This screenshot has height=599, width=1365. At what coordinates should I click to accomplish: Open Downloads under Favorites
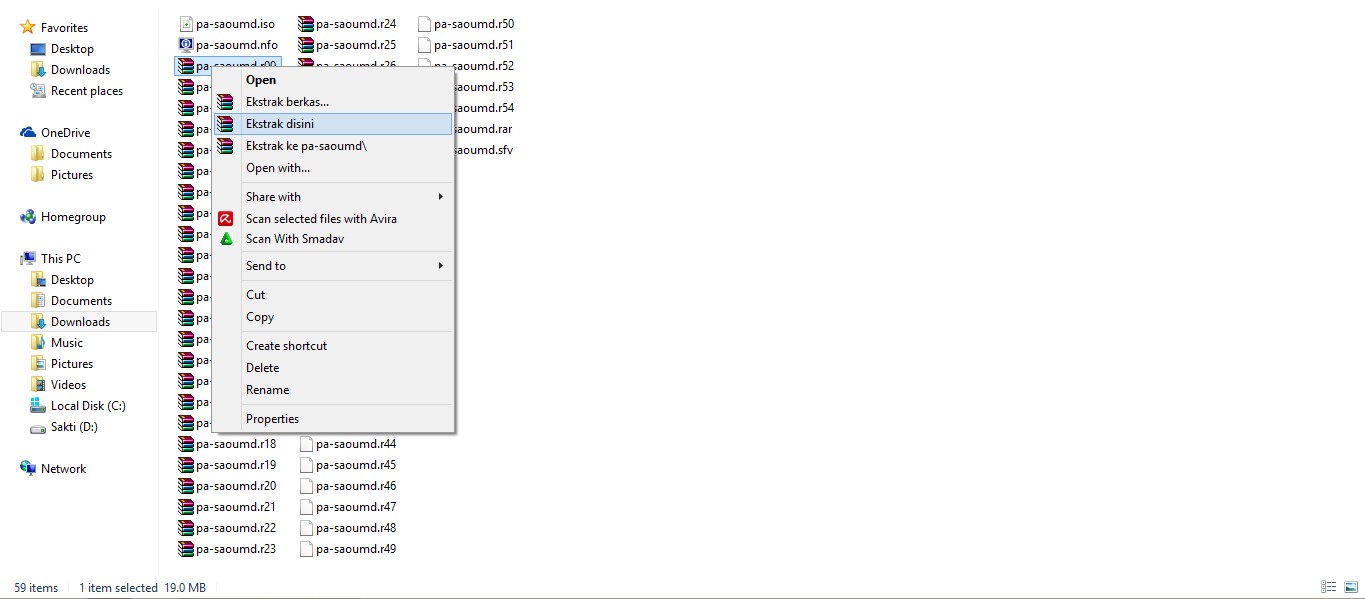point(80,69)
